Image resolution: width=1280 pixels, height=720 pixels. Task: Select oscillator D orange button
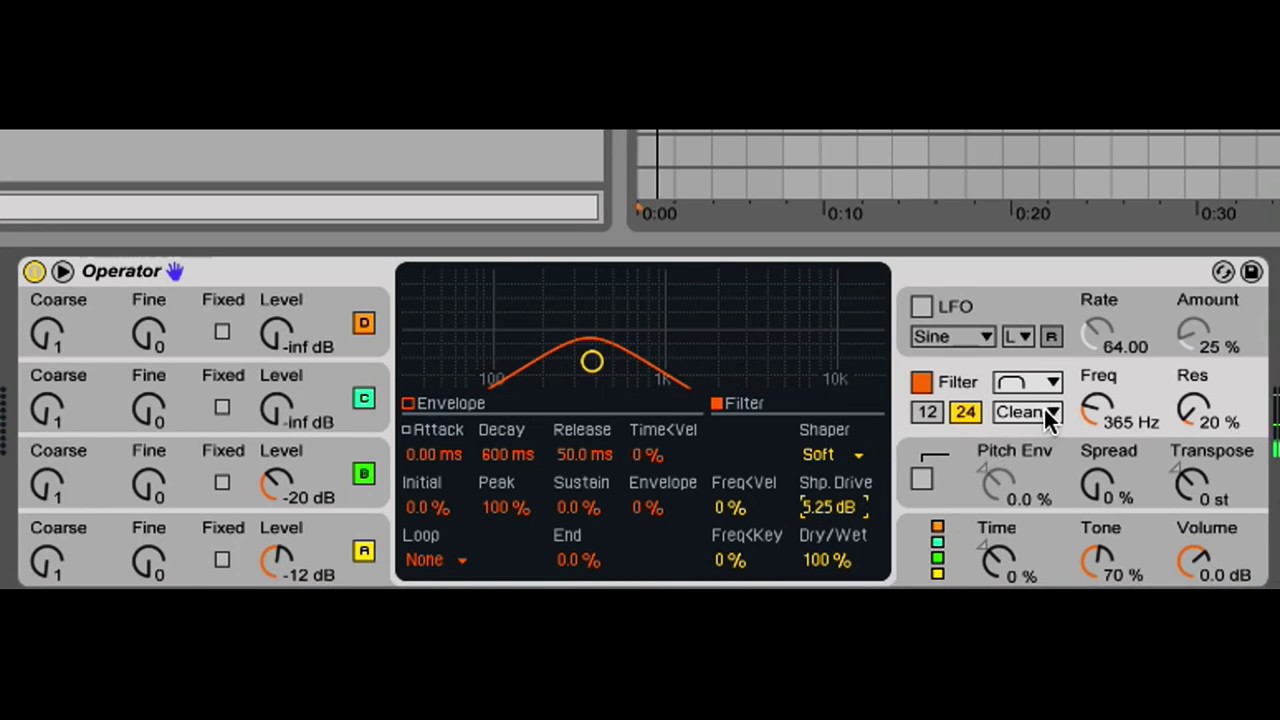[364, 323]
